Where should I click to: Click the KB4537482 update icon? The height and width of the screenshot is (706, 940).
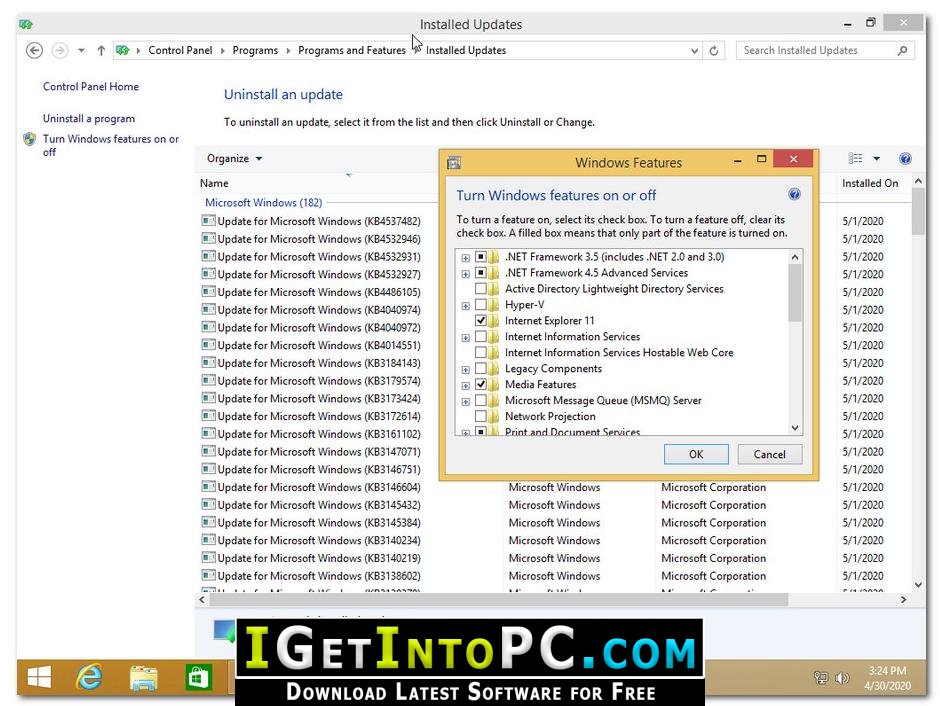208,221
